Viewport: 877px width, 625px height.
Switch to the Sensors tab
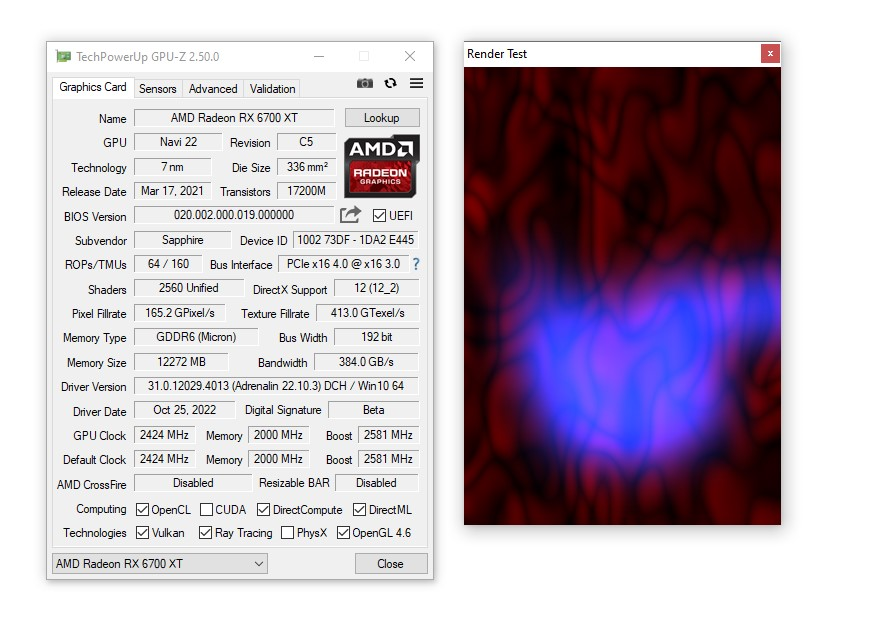[158, 88]
